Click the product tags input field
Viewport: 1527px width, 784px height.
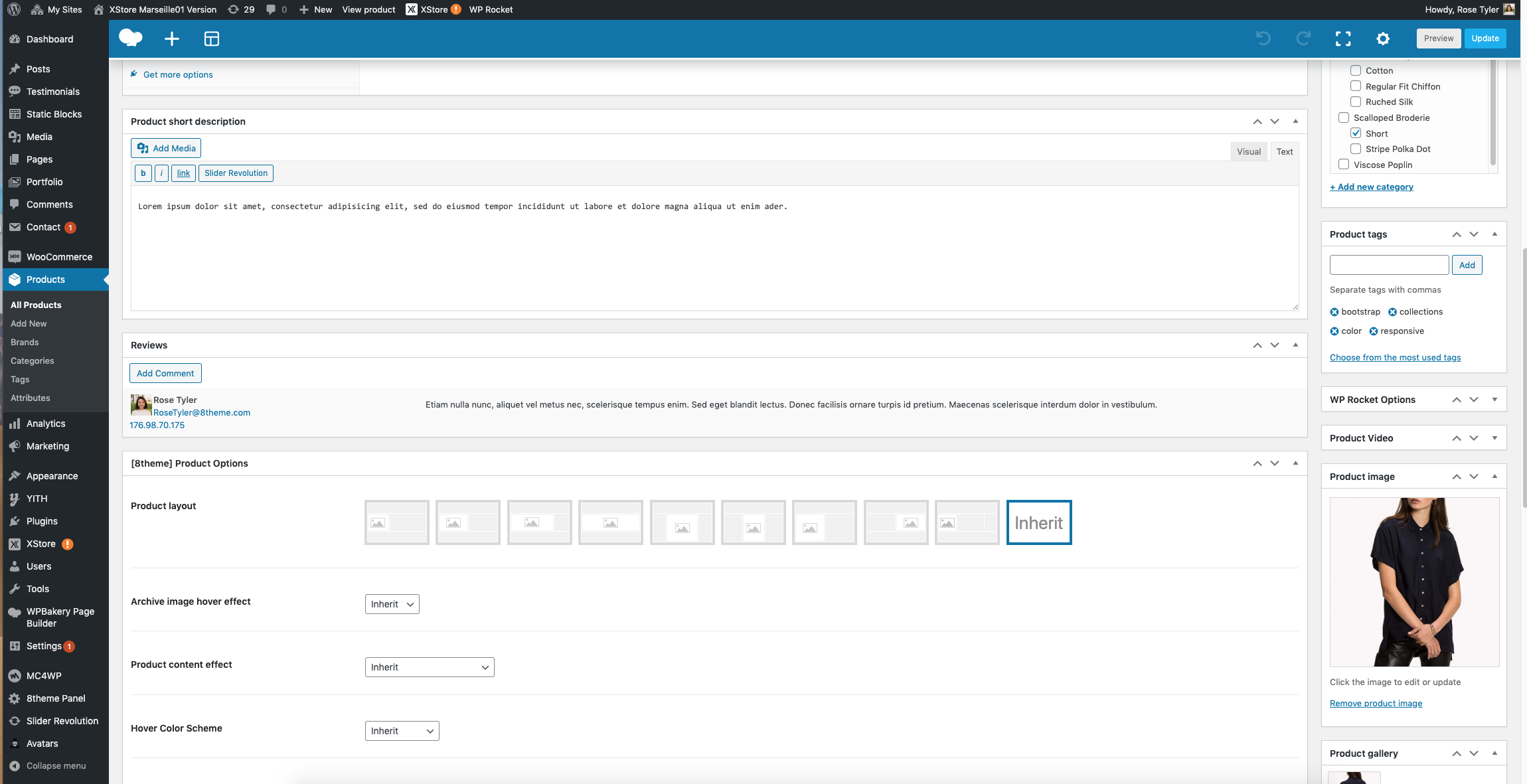[x=1389, y=265]
